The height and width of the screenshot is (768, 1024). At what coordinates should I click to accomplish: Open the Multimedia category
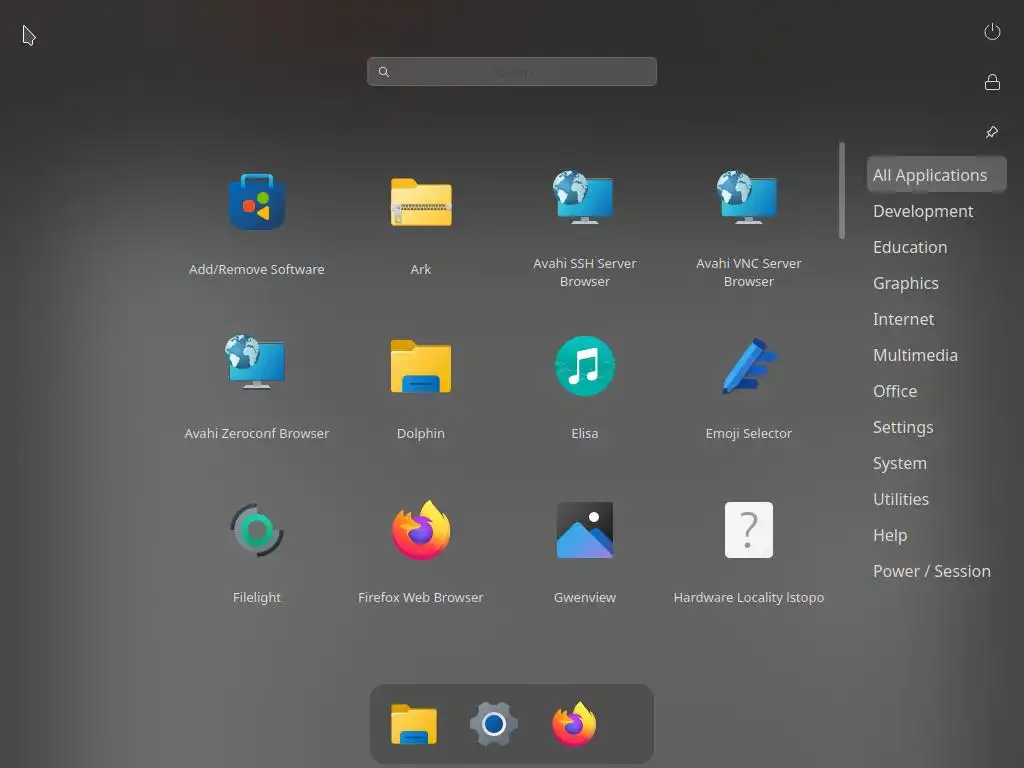pos(915,355)
